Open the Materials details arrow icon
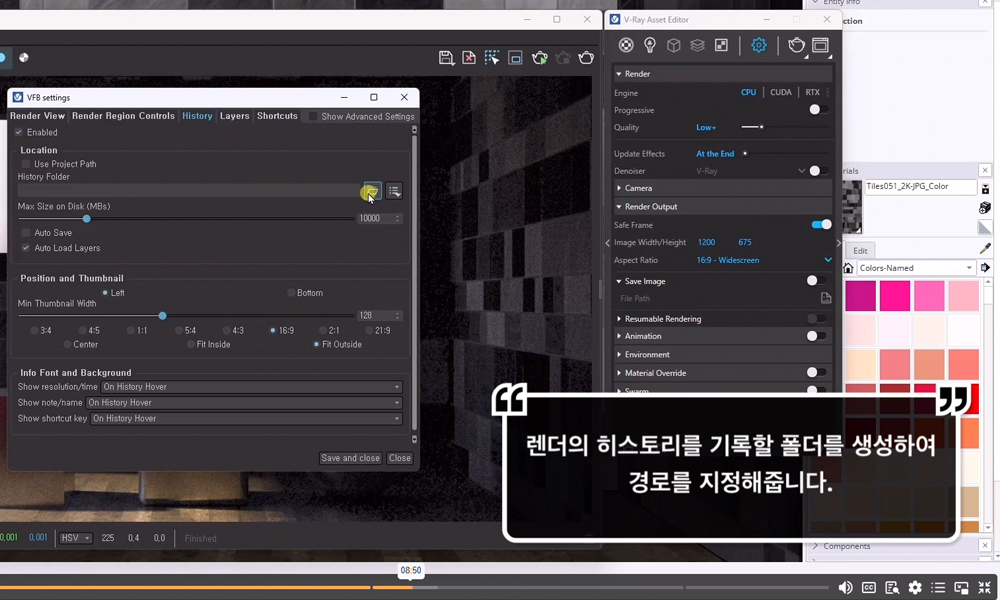 tap(985, 268)
